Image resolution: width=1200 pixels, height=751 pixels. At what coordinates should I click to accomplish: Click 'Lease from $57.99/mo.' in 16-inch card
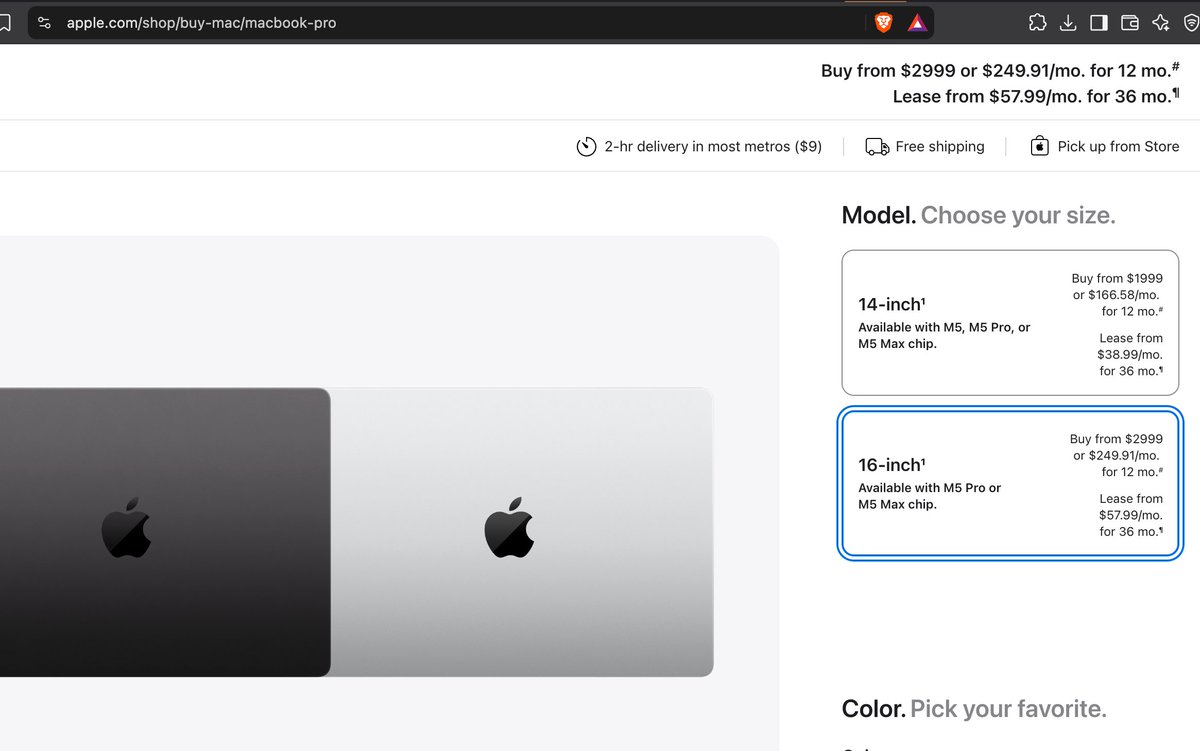tap(1131, 507)
